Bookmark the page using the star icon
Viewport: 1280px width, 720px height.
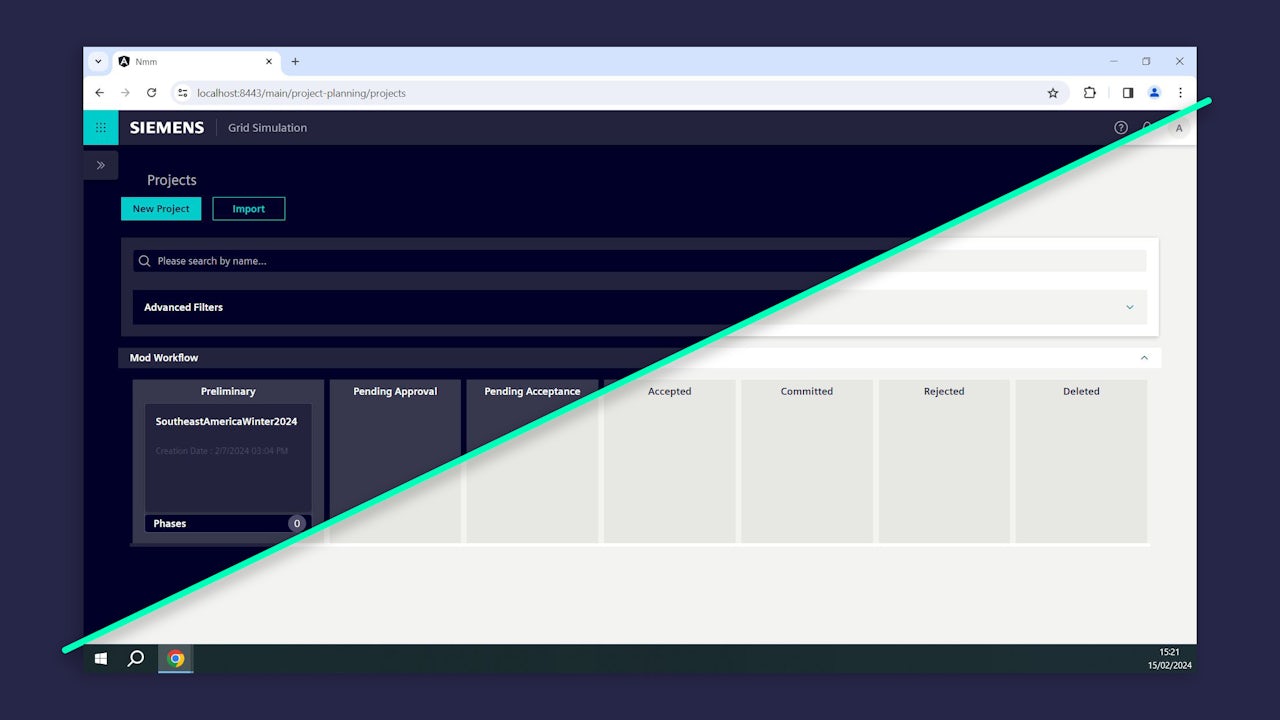point(1053,92)
